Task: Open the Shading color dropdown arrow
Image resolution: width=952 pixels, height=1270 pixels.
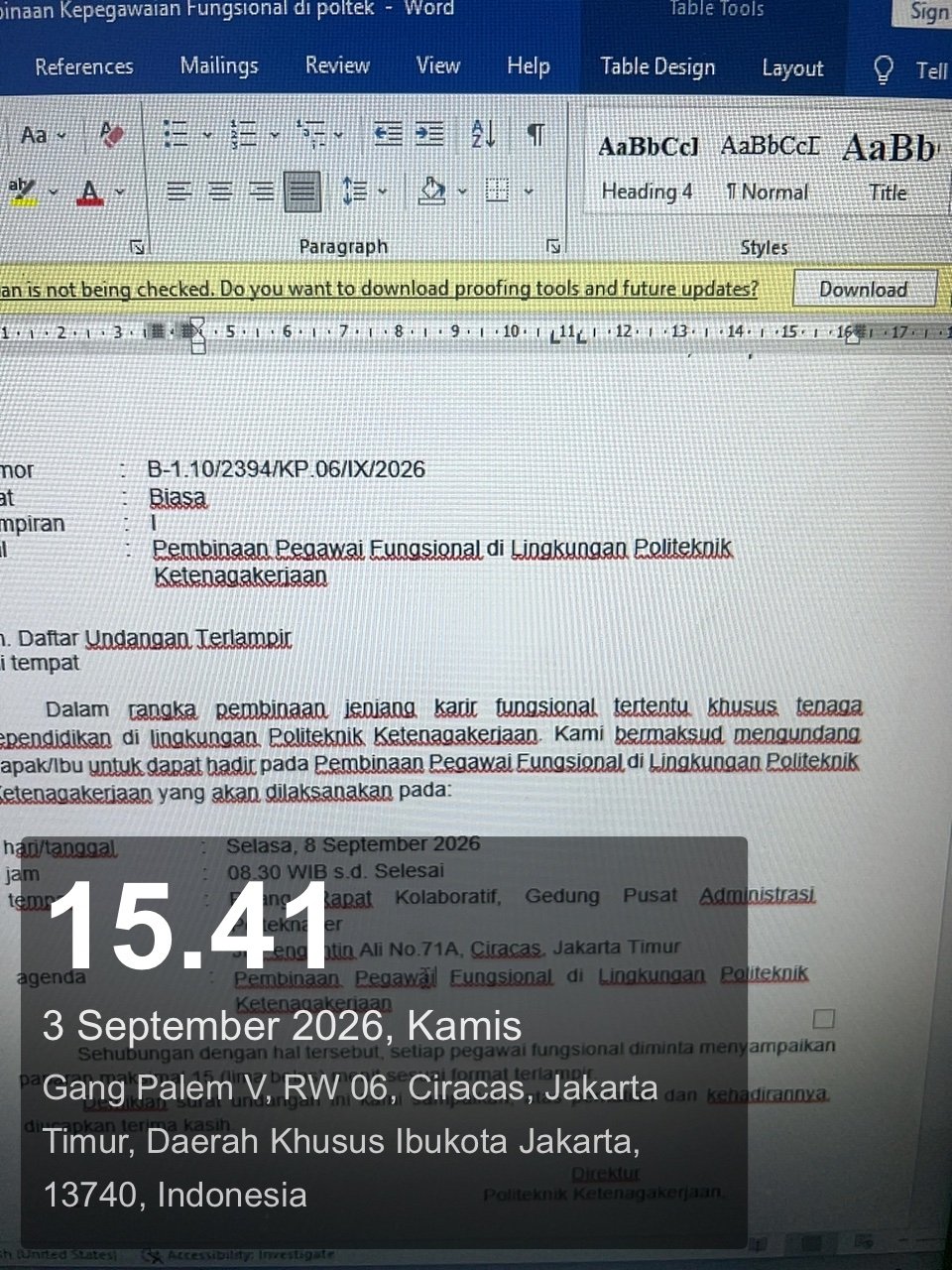Action: (462, 191)
